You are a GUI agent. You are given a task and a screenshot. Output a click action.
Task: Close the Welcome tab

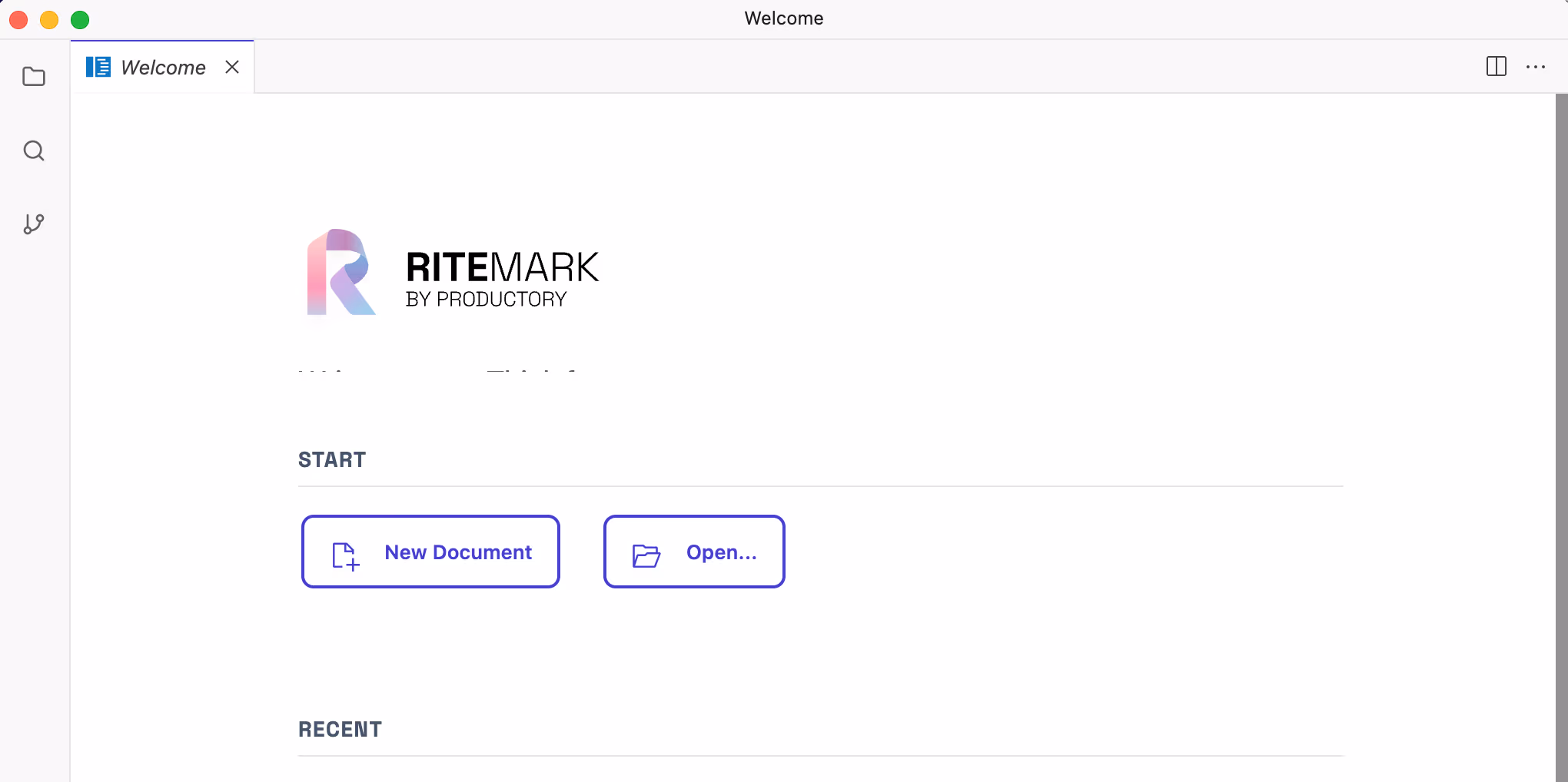point(232,68)
